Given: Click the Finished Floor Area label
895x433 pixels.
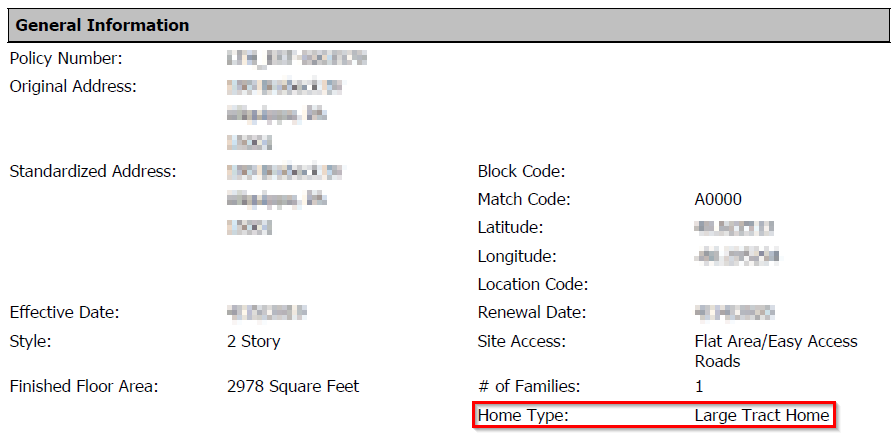Looking at the screenshot, I should (x=84, y=386).
